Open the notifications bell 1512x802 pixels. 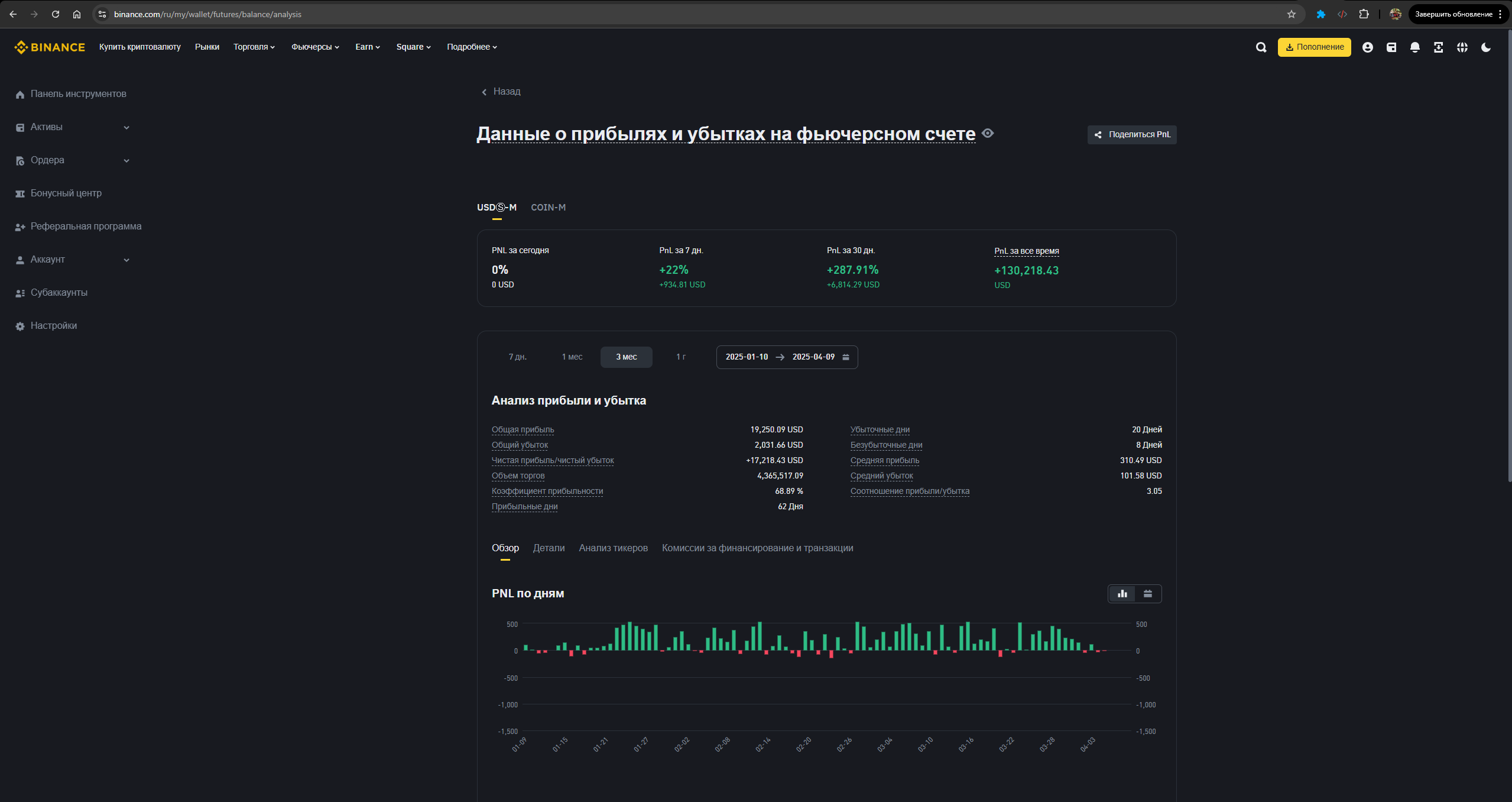[1414, 47]
